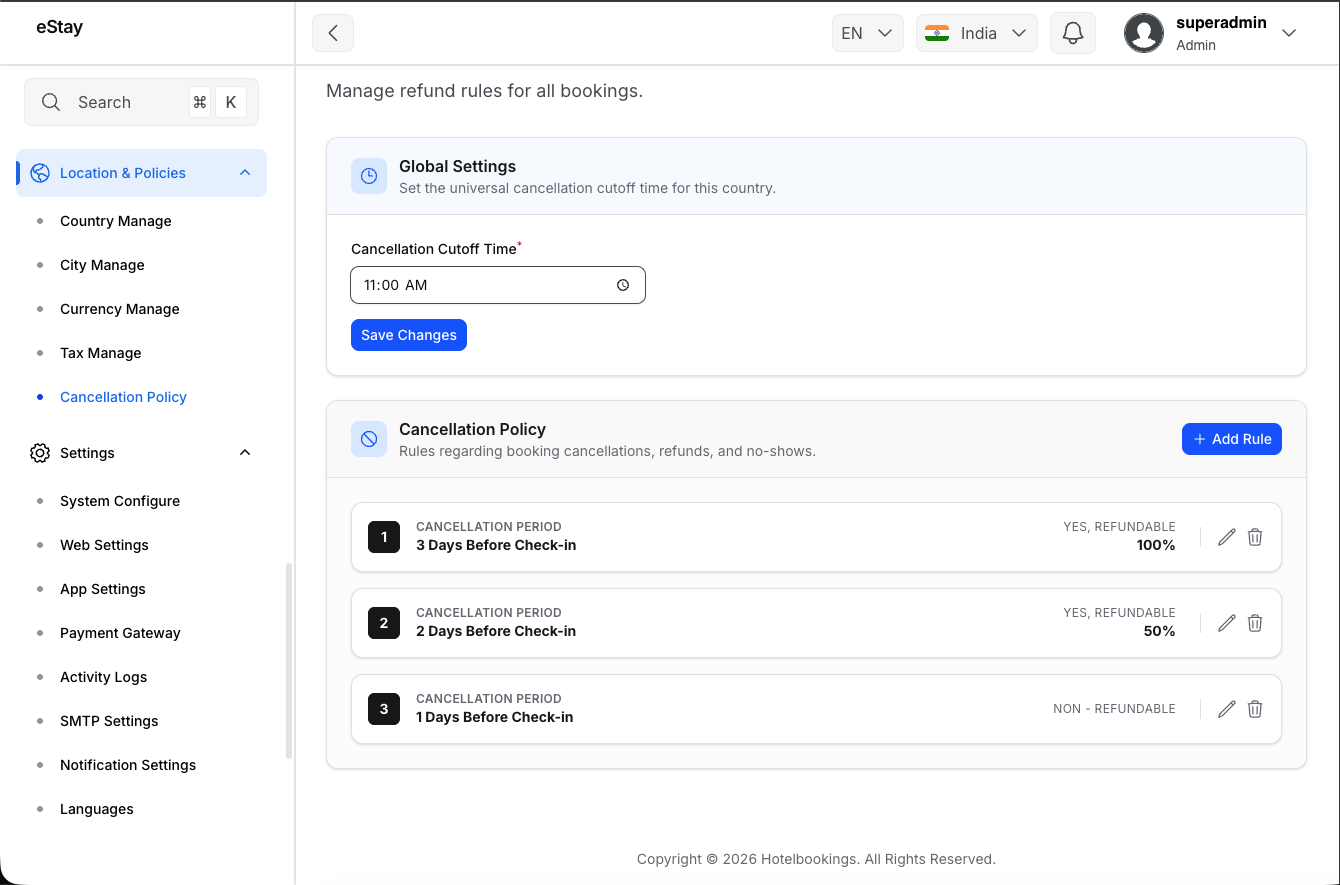Click '1 Days Before Check-in' text
This screenshot has height=885, width=1340.
click(495, 718)
